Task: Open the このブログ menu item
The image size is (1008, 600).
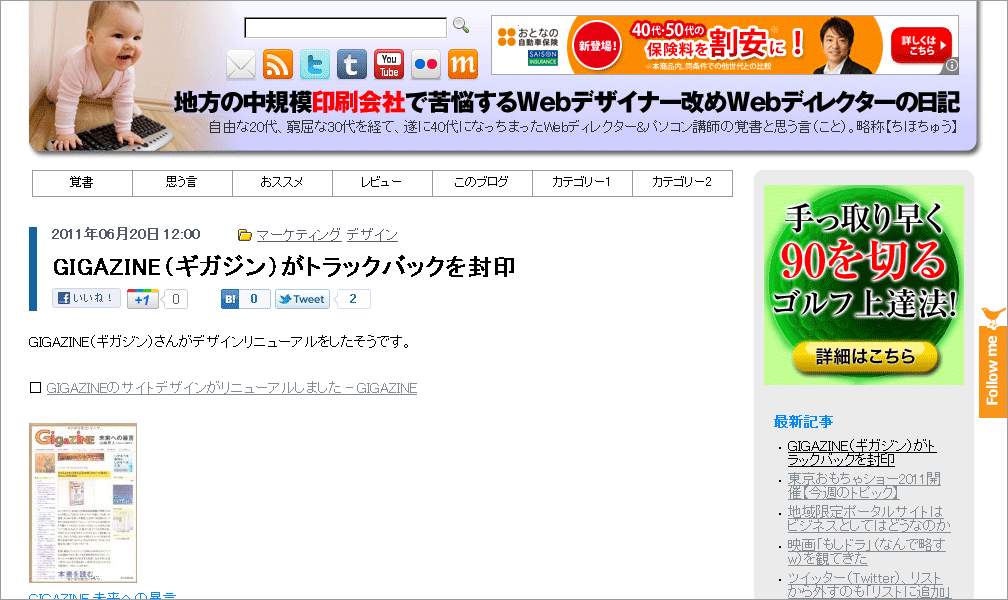Action: click(x=482, y=183)
